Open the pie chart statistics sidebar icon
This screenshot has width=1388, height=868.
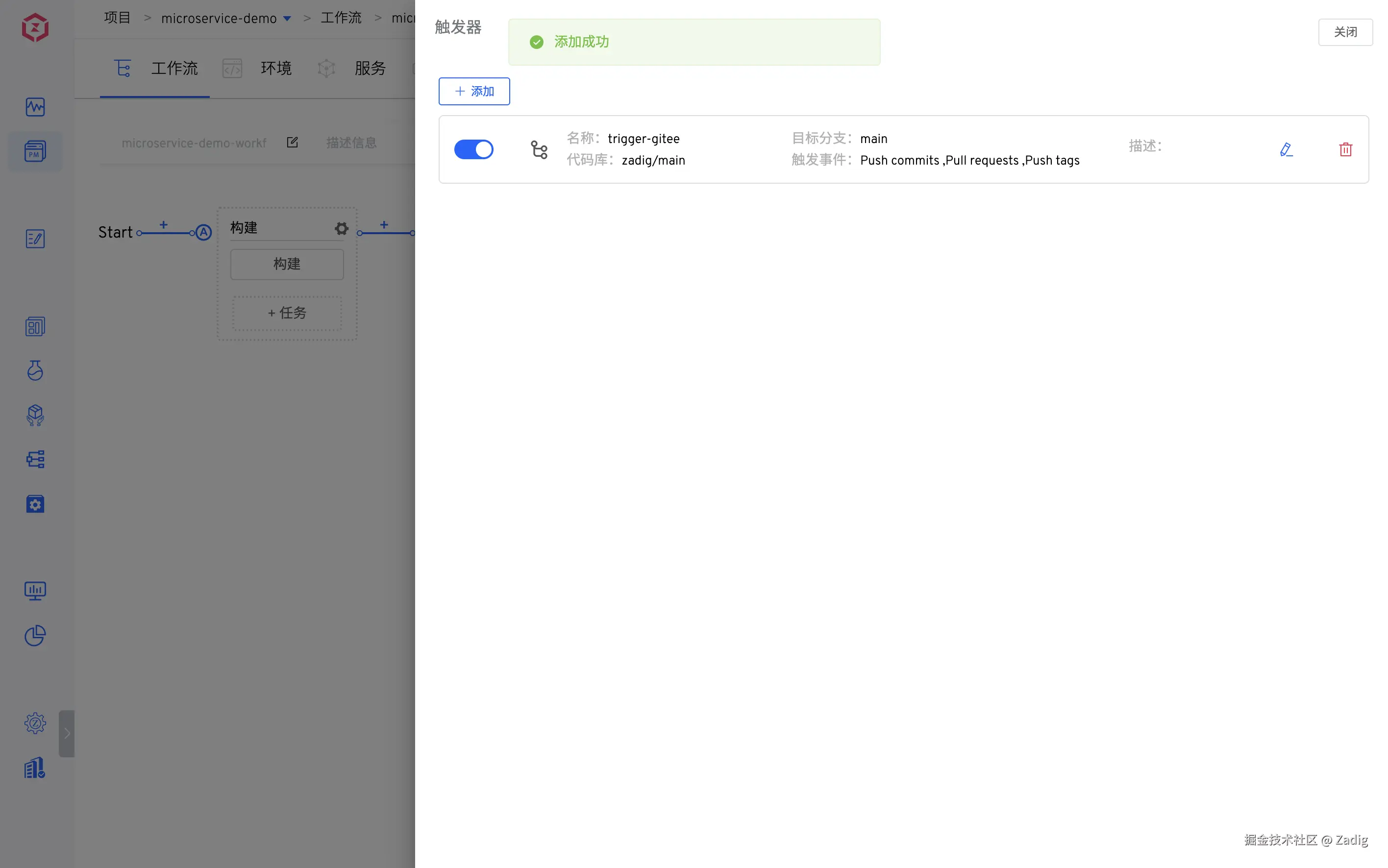35,635
